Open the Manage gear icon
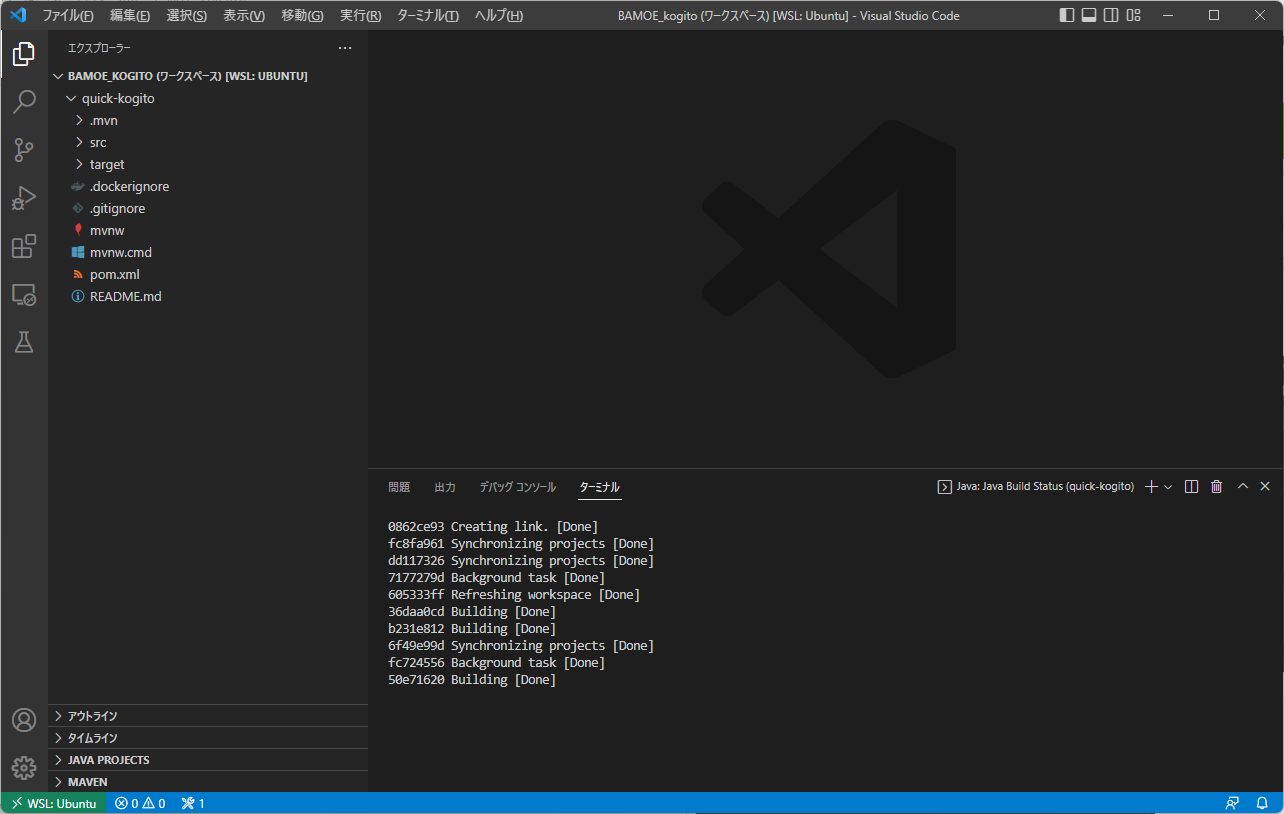 pyautogui.click(x=24, y=768)
